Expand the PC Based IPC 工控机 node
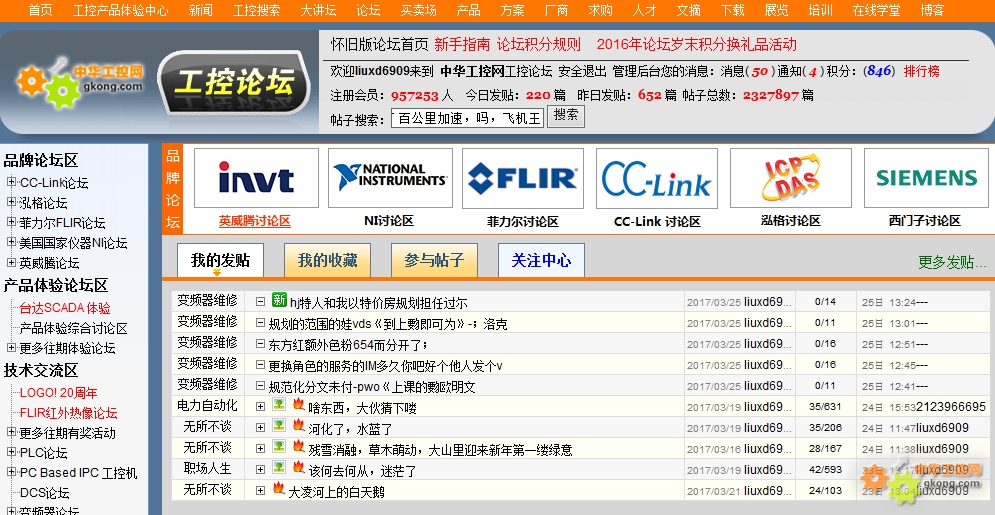 (11, 472)
